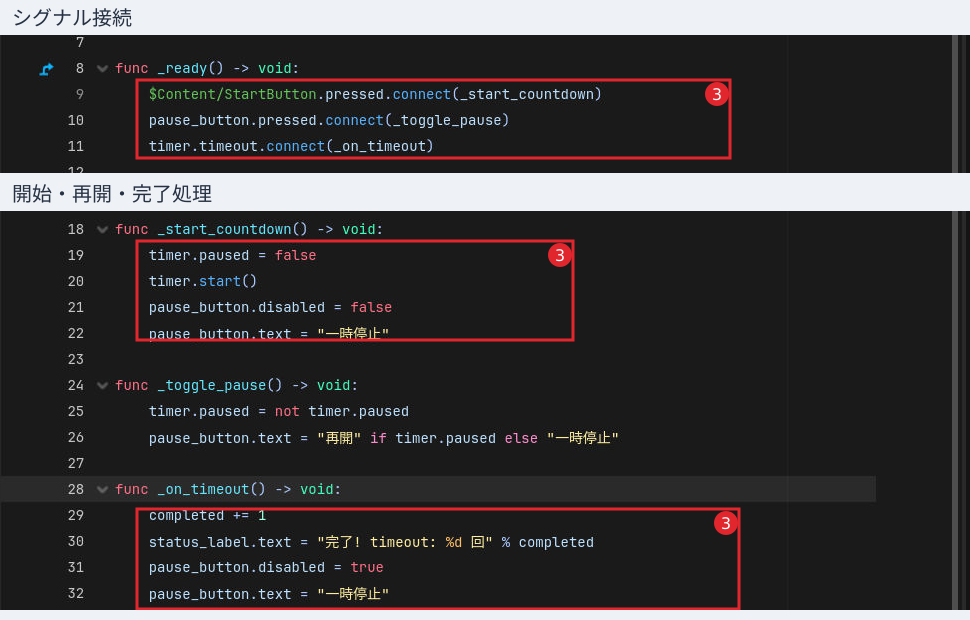The image size is (970, 620).
Task: Click the timer.timeout.connect(_on_timeout) line
Action: coord(291,146)
